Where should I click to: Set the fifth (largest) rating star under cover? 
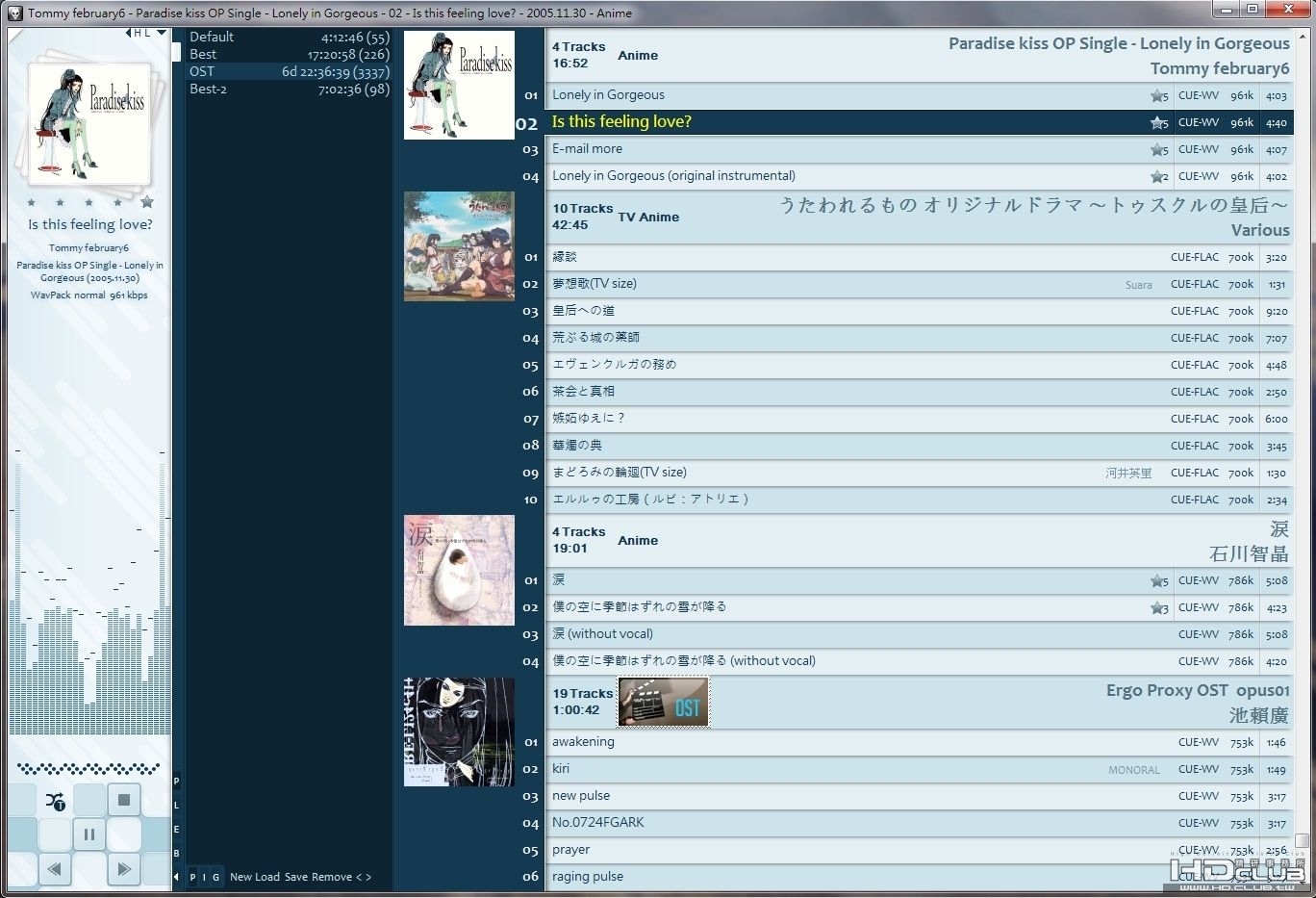pyautogui.click(x=147, y=202)
